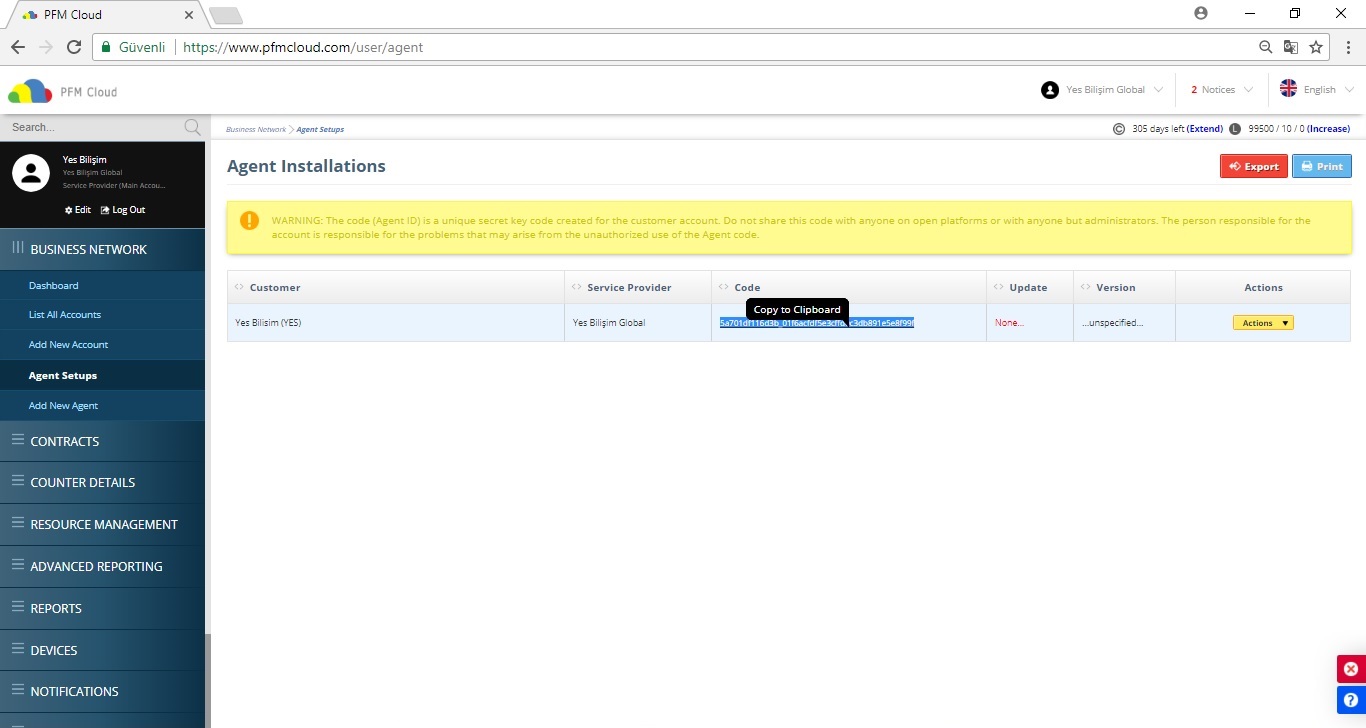Click the Business Network breadcrumb
Image resolution: width=1366 pixels, height=728 pixels.
click(x=256, y=129)
